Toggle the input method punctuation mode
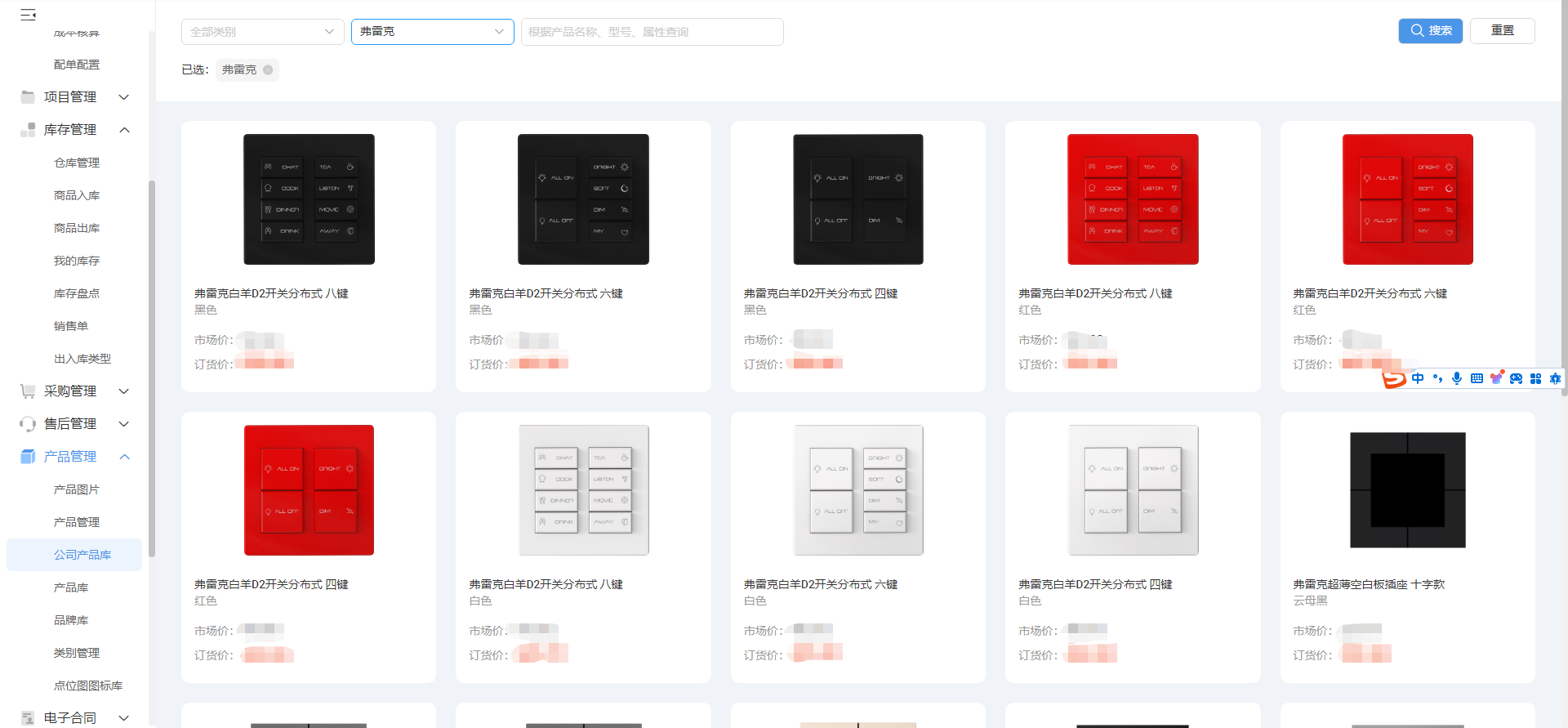Image resolution: width=1568 pixels, height=728 pixels. coord(1437,378)
